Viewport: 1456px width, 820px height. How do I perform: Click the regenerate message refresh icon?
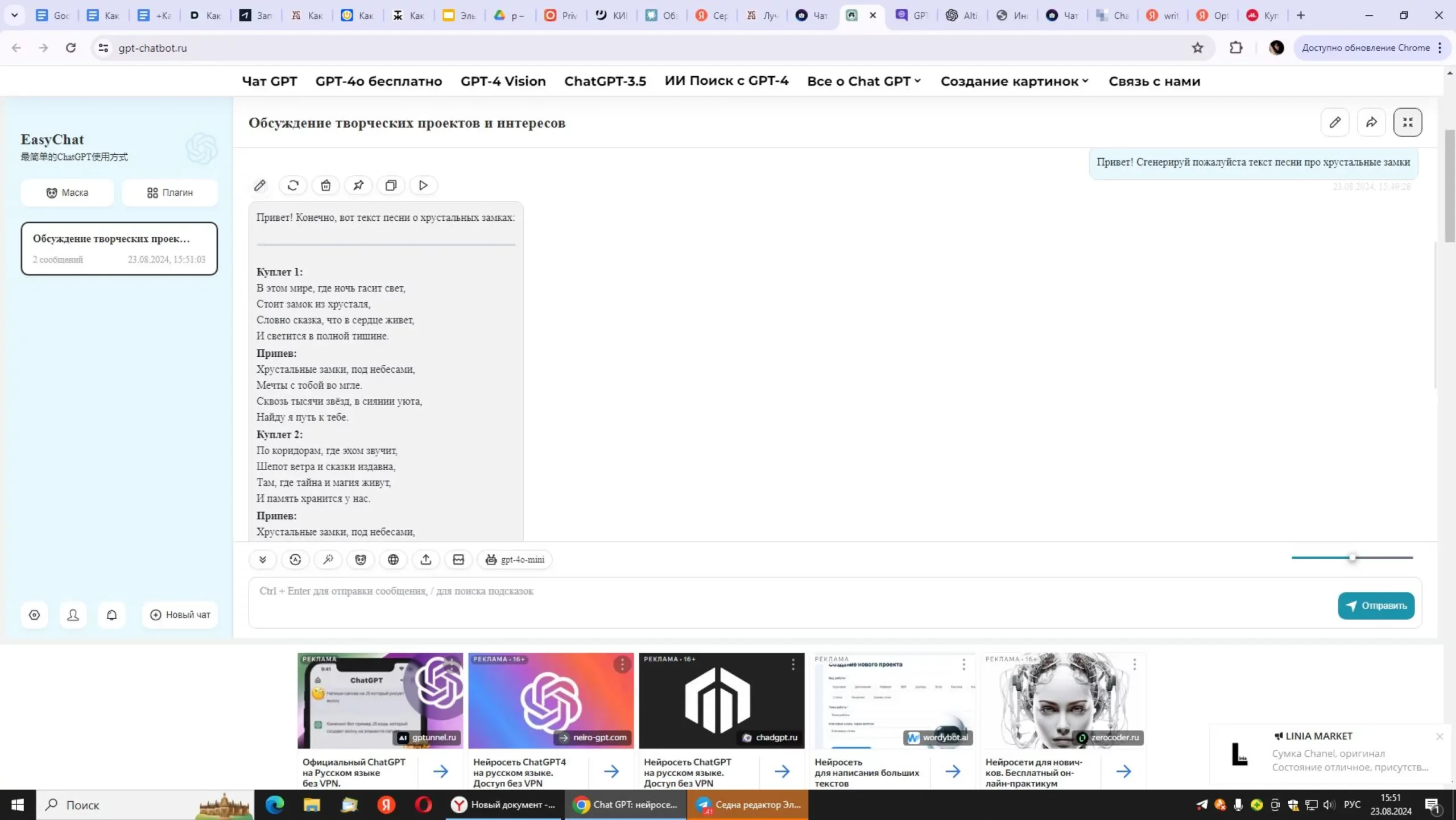point(293,186)
